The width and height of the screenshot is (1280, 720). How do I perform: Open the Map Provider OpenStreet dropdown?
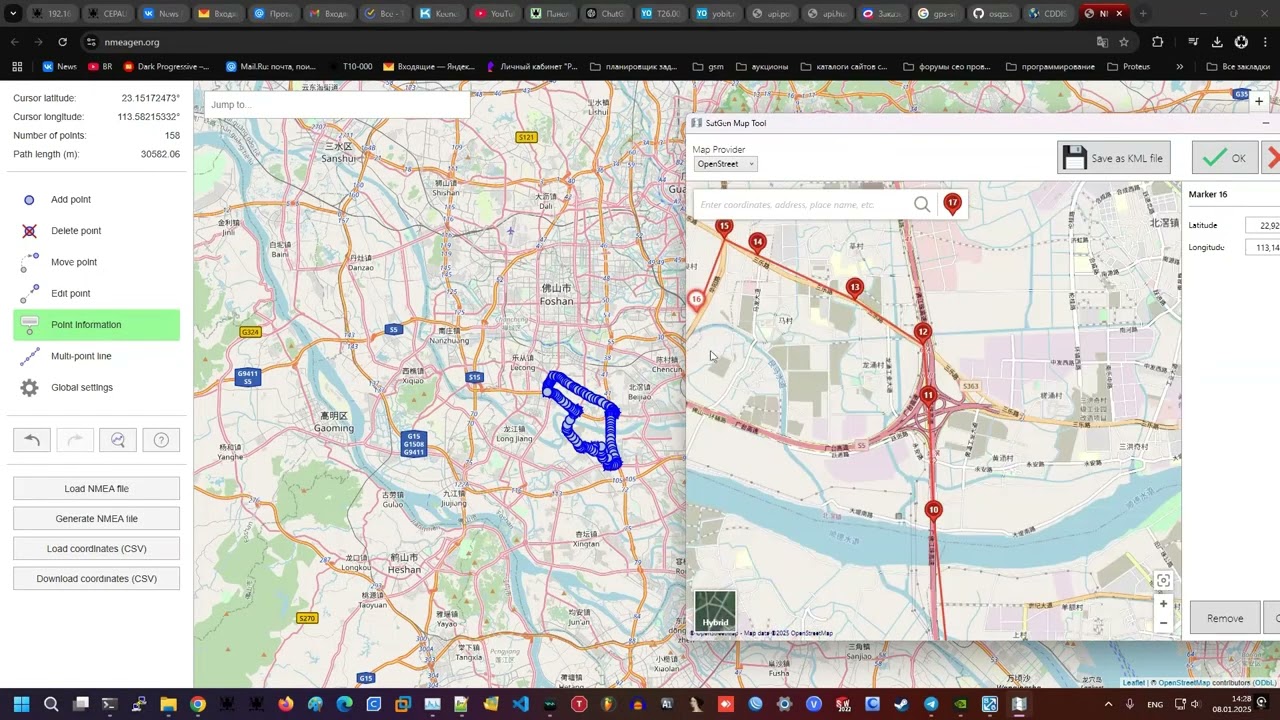(x=725, y=164)
